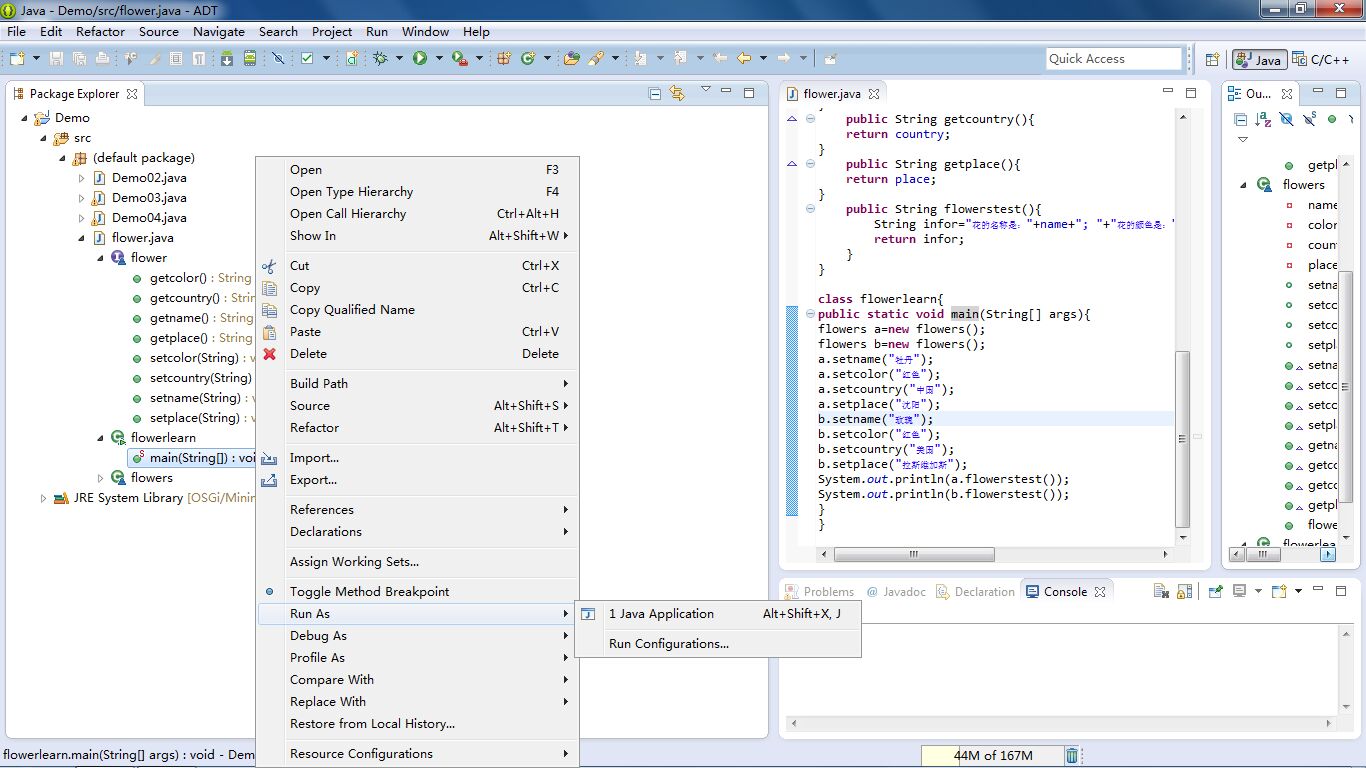1366x768 pixels.
Task: Click the Run Last External Tool icon
Action: tap(459, 59)
